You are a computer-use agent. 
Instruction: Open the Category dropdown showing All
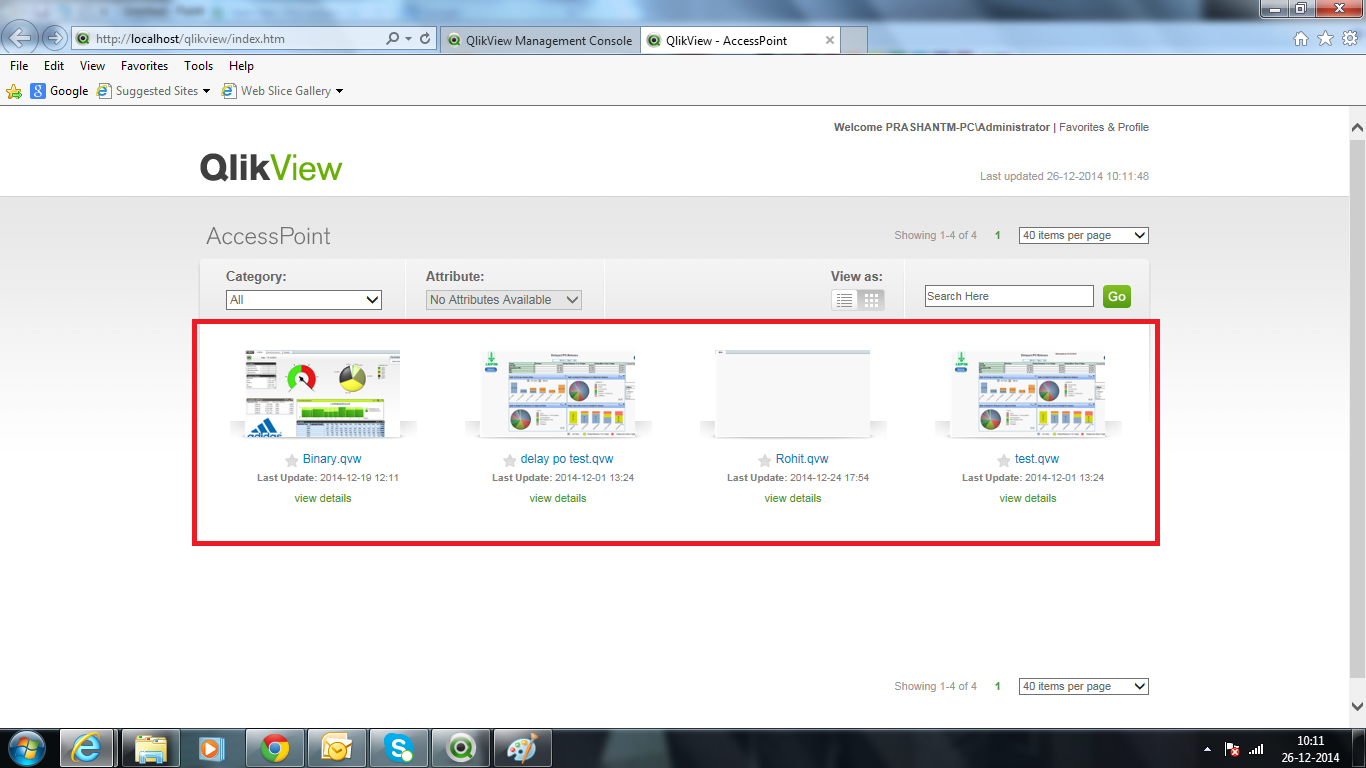(x=304, y=299)
